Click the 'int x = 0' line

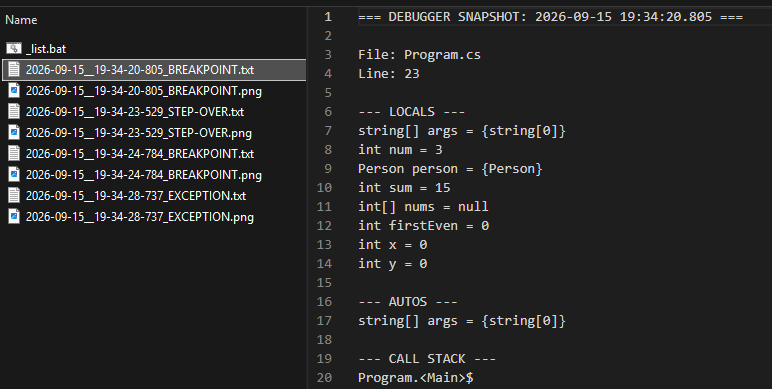(x=393, y=244)
